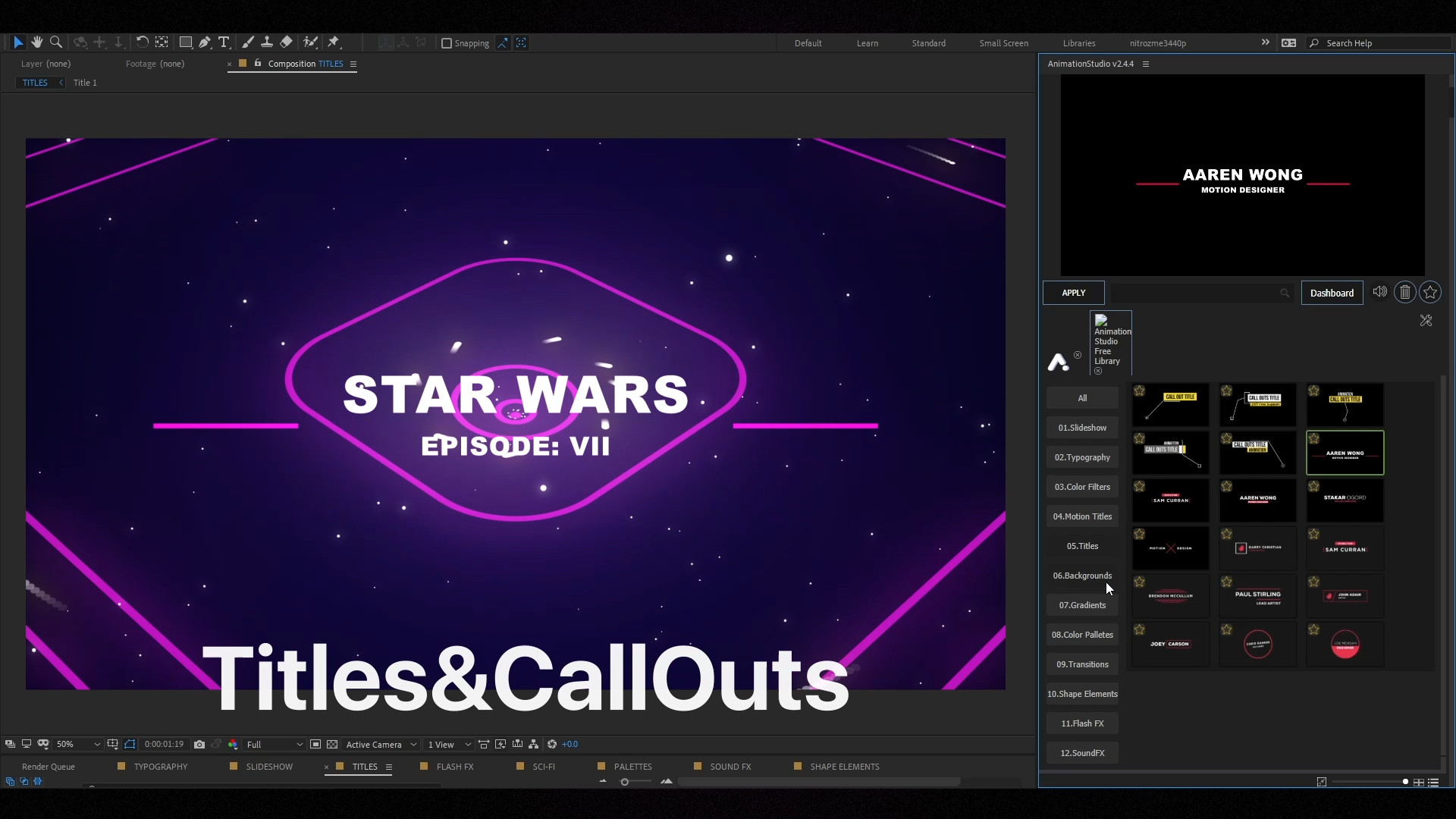
Task: Open the 1 View layout dropdown
Action: (x=450, y=744)
